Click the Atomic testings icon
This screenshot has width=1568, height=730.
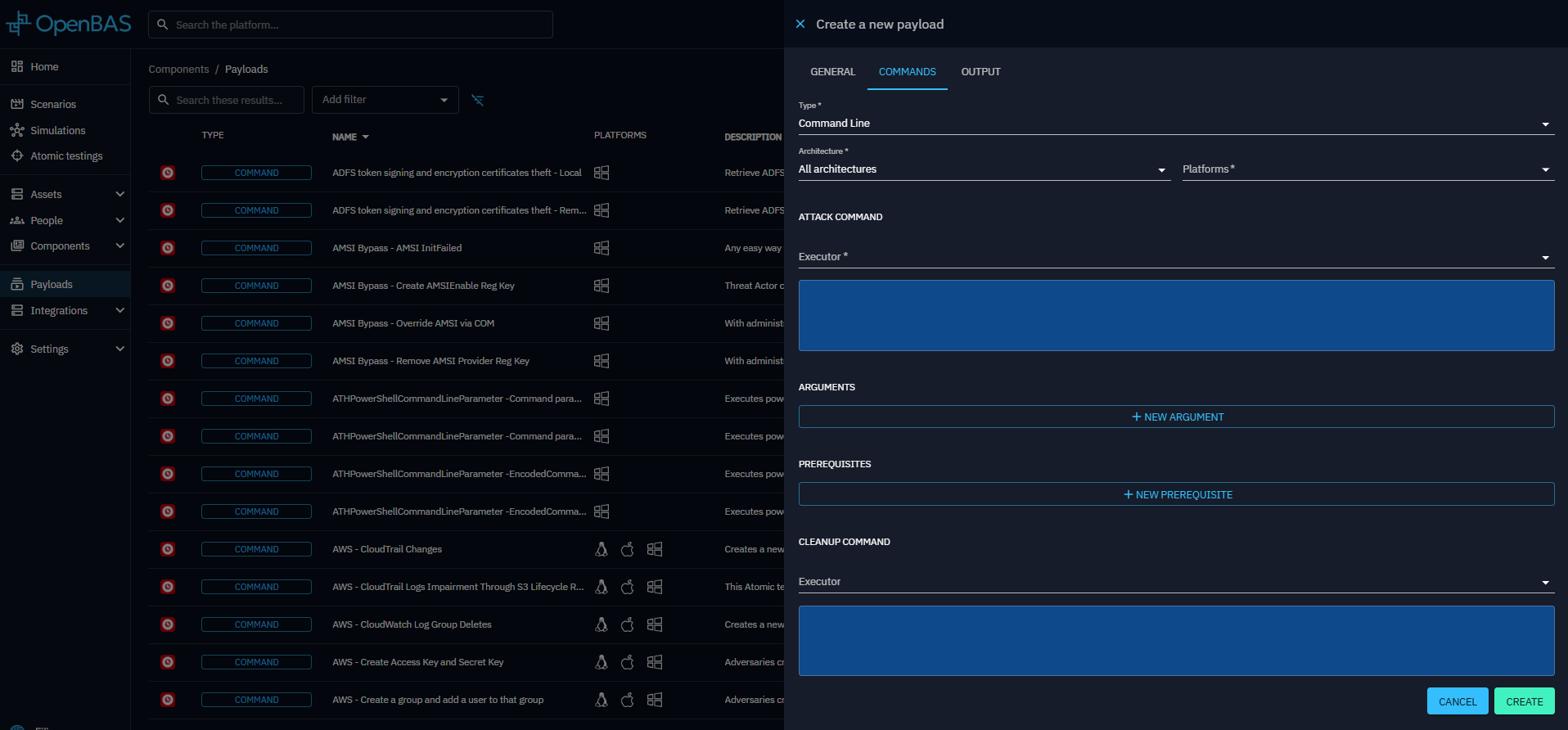pyautogui.click(x=17, y=156)
